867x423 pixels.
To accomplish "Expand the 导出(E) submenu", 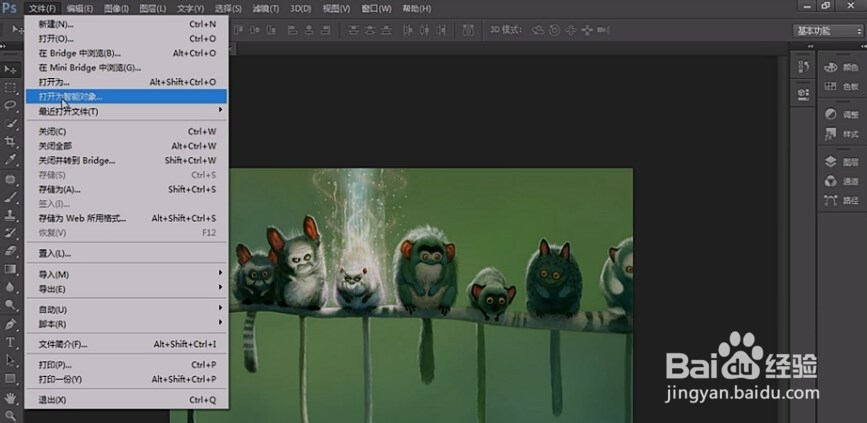I will (126, 289).
